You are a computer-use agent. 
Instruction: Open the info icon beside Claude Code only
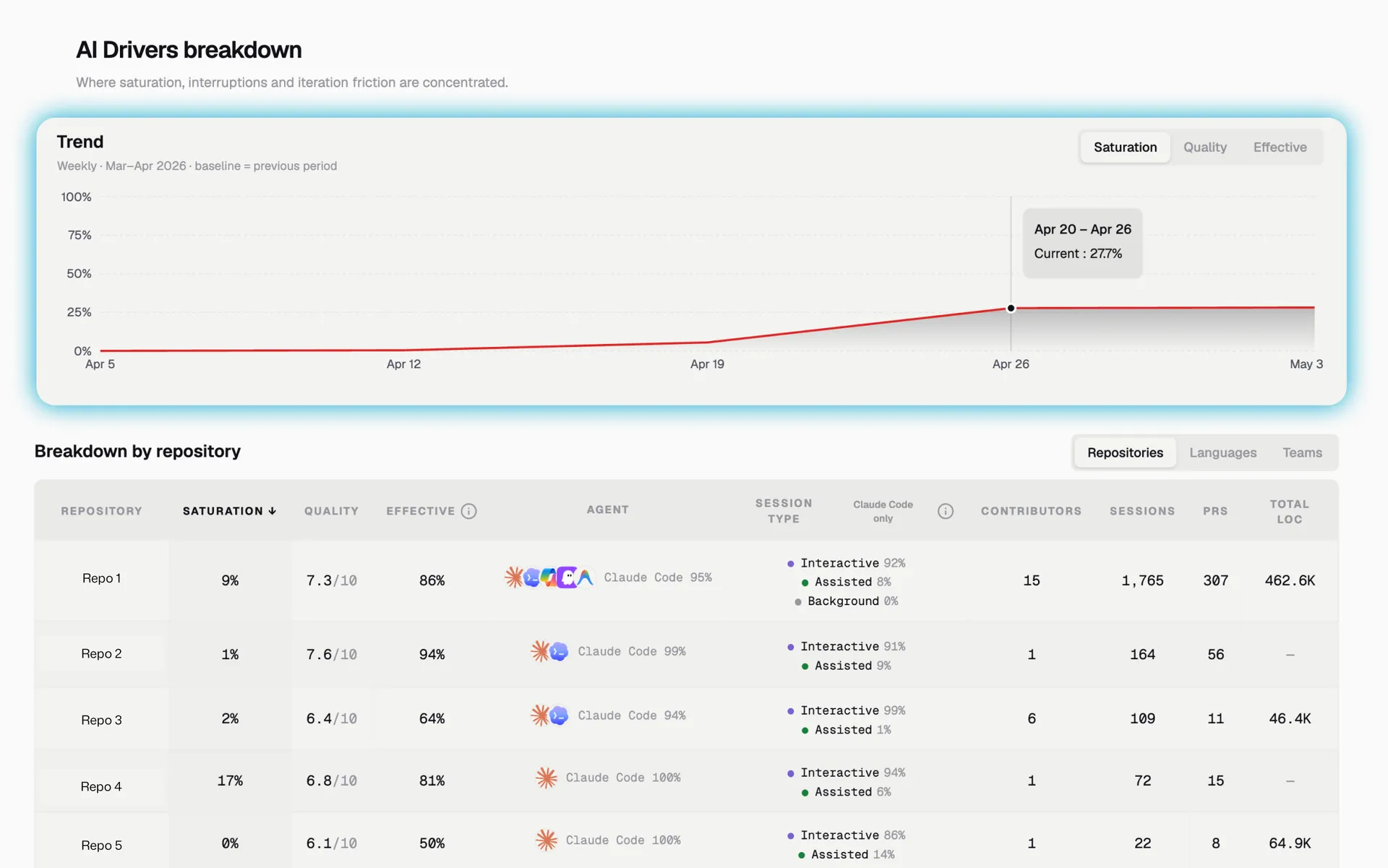pyautogui.click(x=946, y=511)
